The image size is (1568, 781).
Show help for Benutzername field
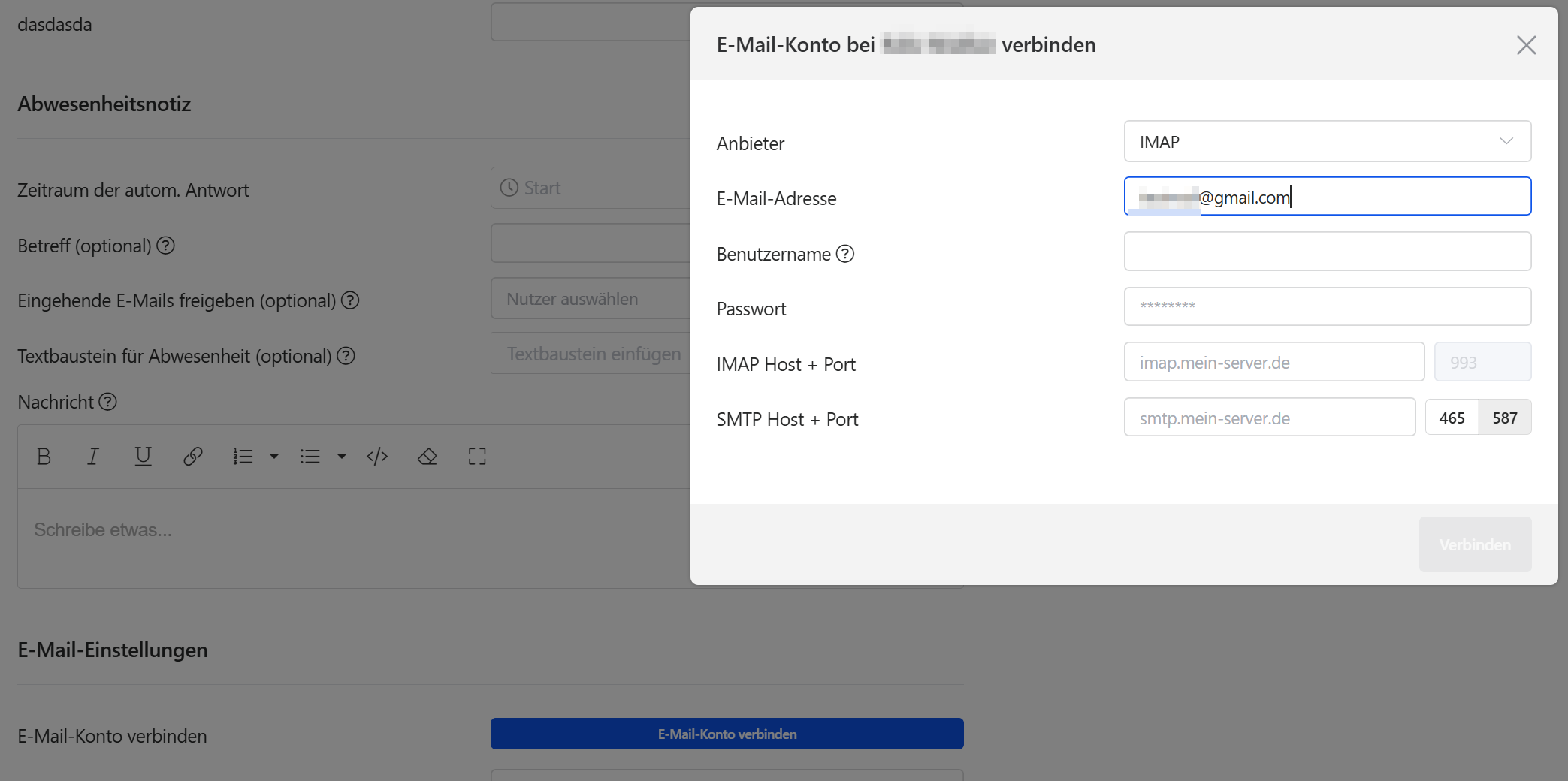845,254
